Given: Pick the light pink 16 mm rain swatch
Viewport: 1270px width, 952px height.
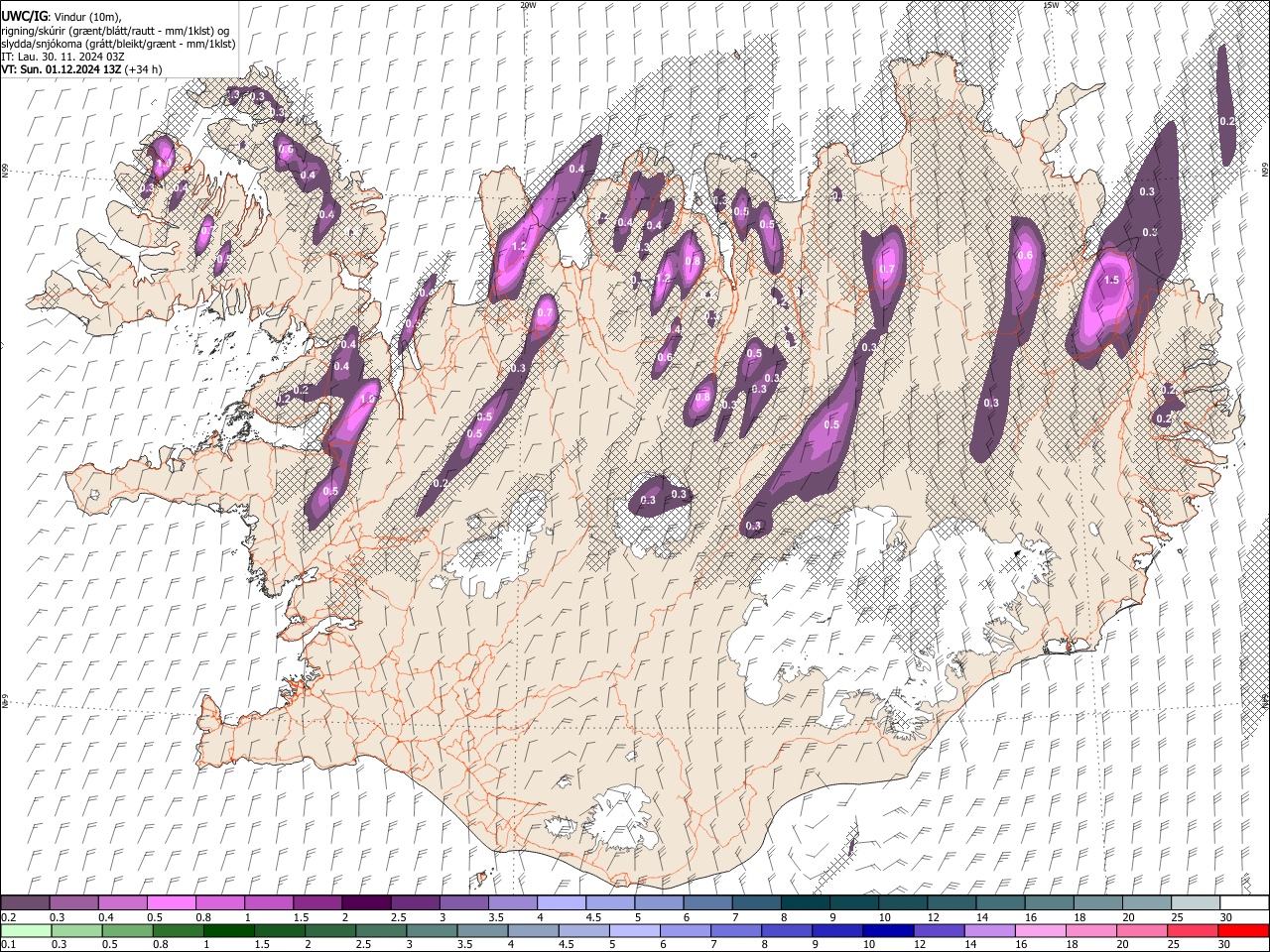Looking at the screenshot, I should (x=1040, y=930).
